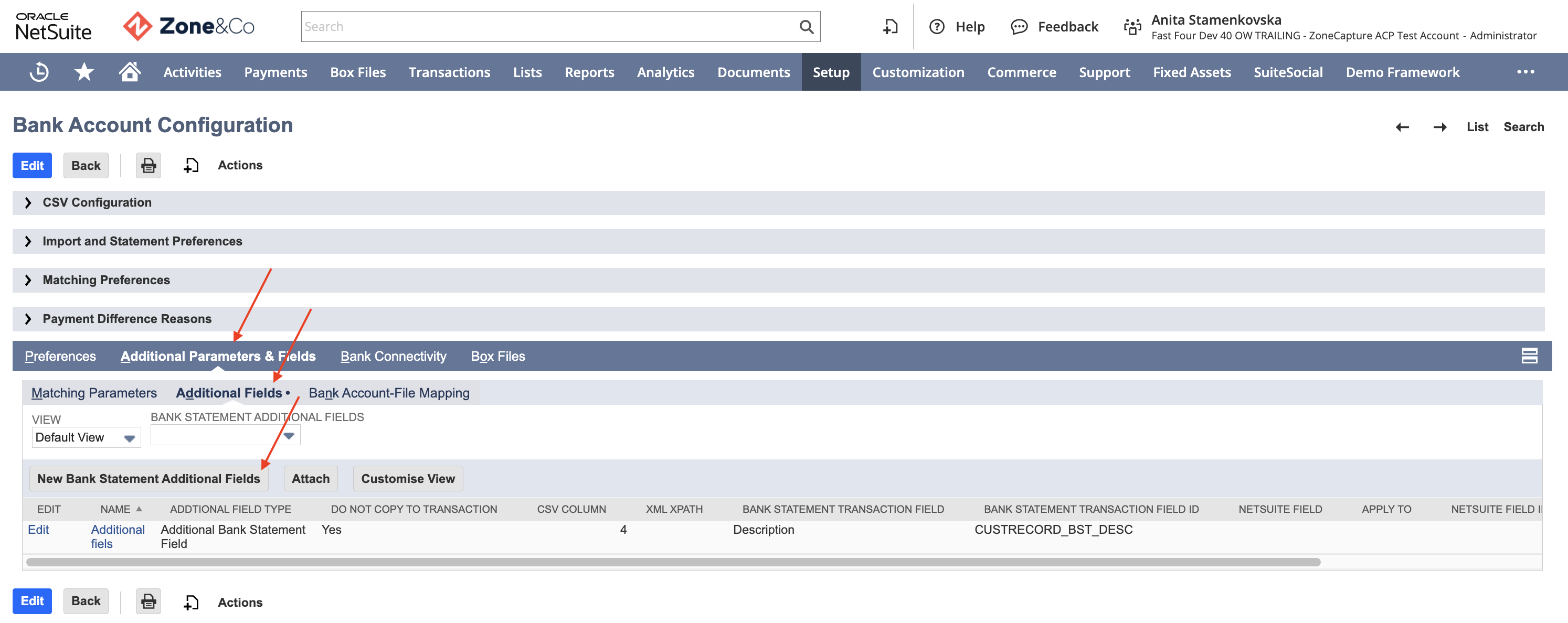This screenshot has height=623, width=1568.
Task: Switch to the Bank Connectivity tab
Action: pos(393,357)
